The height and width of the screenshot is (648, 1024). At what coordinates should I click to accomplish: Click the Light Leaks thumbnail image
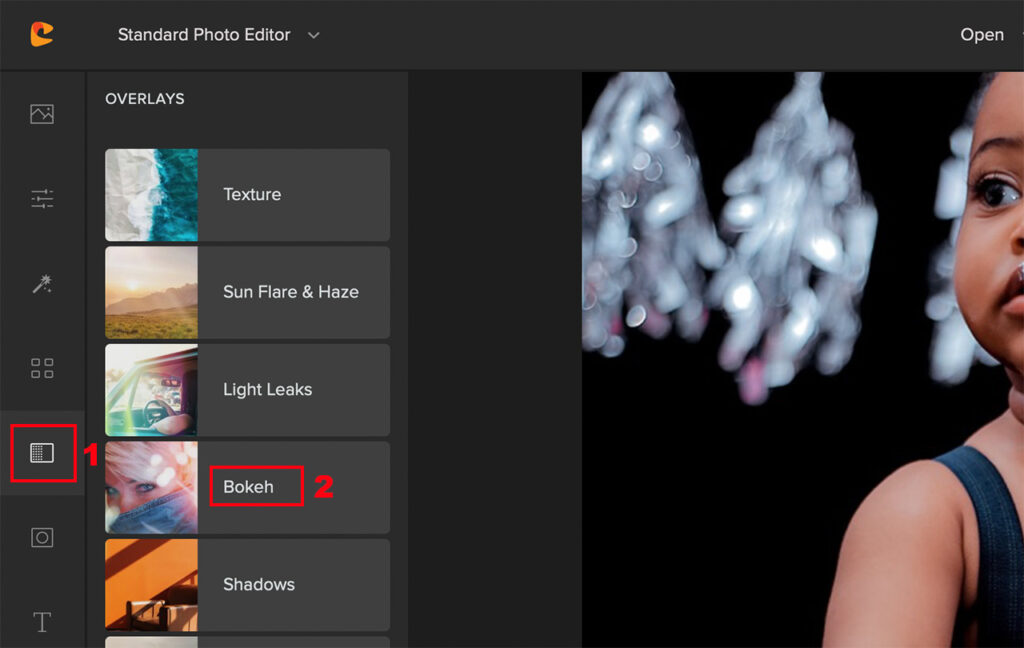(152, 390)
